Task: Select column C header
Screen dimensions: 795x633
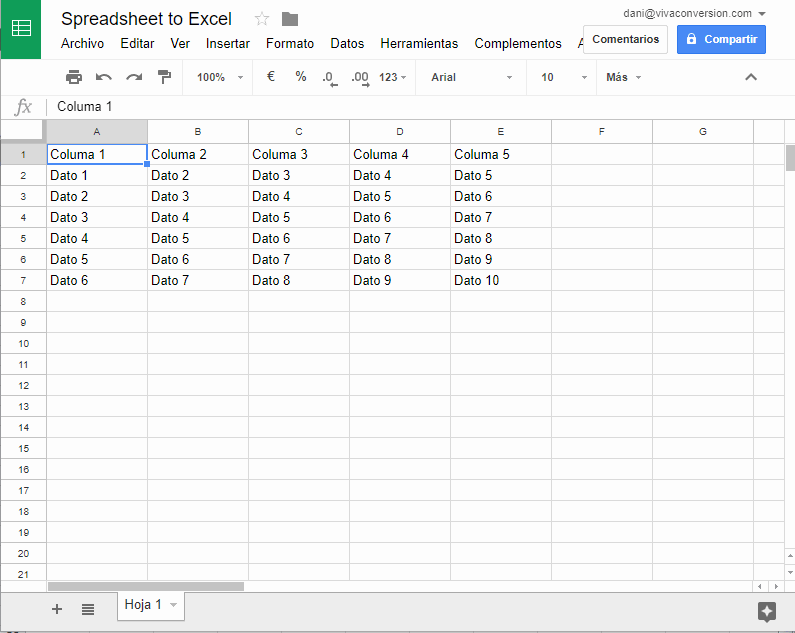Action: 299,132
